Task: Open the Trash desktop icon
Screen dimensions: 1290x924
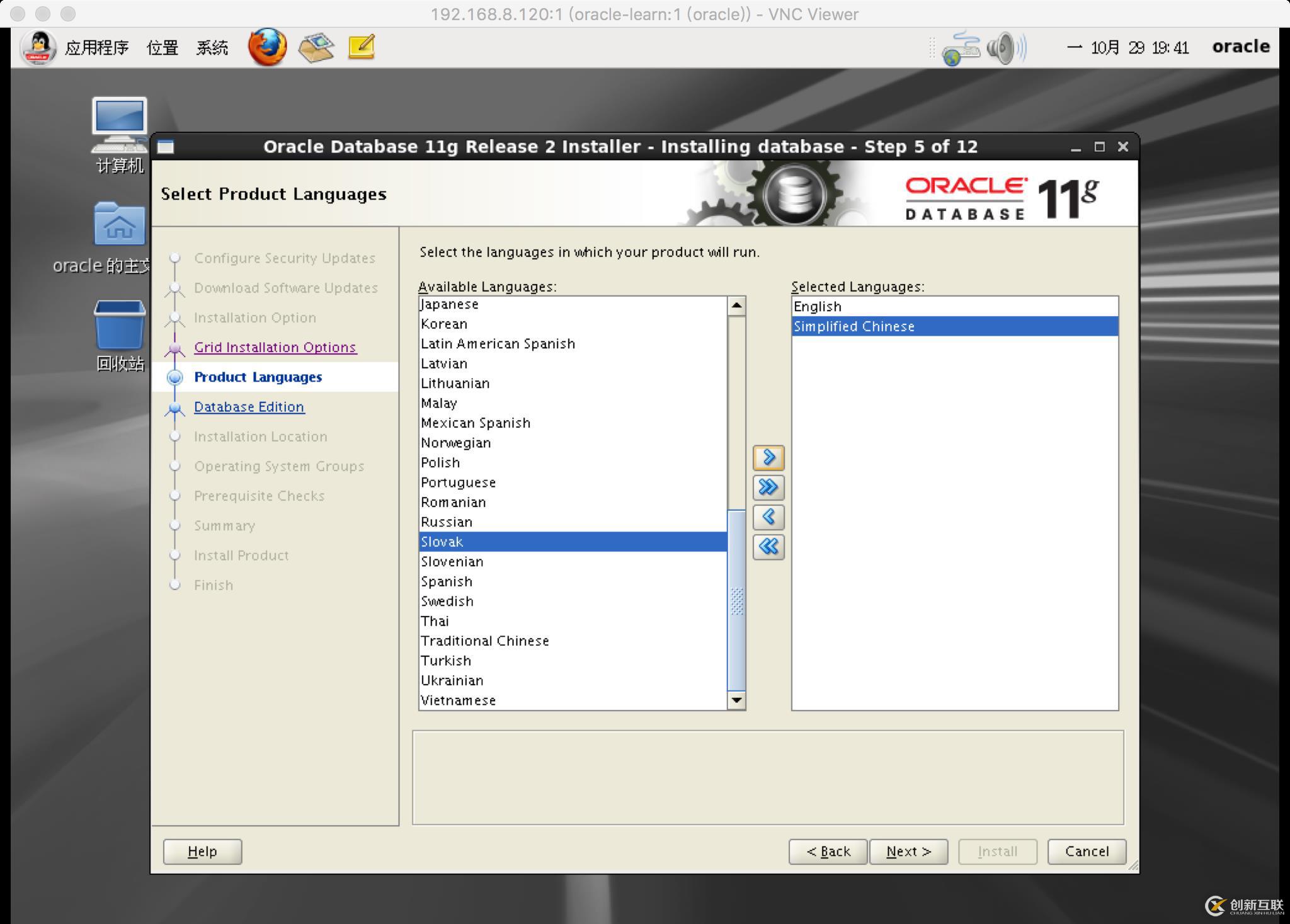Action: tap(119, 336)
